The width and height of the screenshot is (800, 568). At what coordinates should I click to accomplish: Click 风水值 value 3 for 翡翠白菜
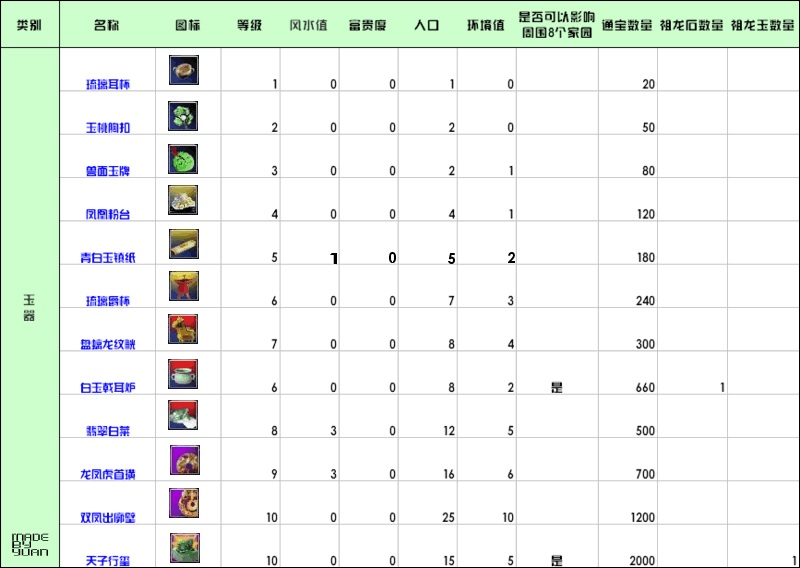334,431
